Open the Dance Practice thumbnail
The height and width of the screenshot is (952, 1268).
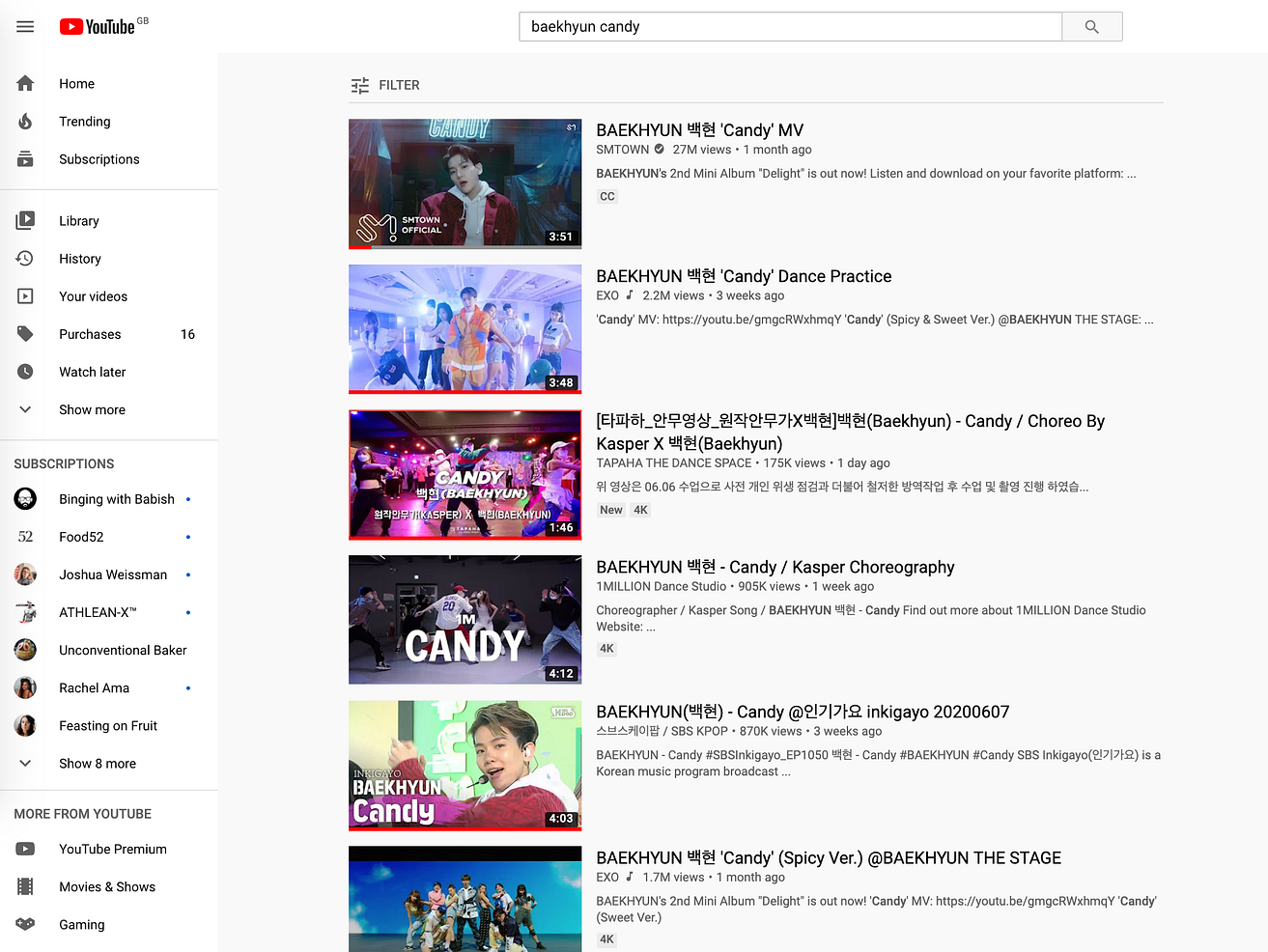465,329
